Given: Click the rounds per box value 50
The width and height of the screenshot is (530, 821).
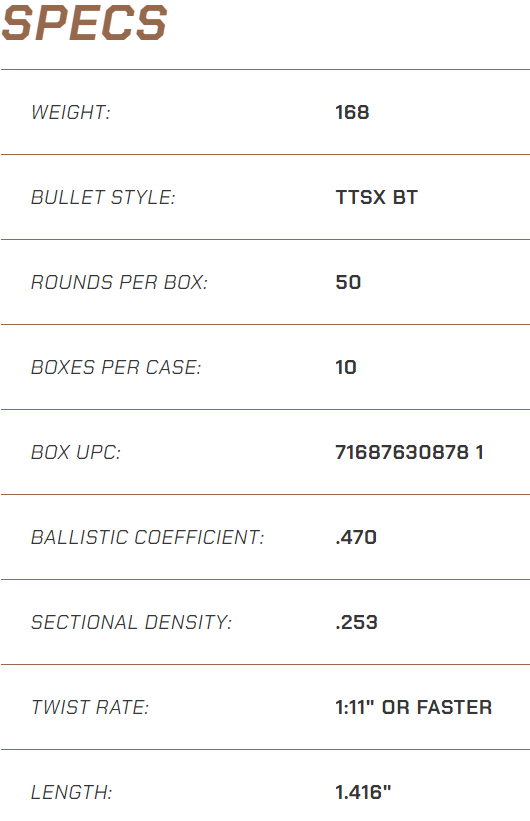Looking at the screenshot, I should pyautogui.click(x=348, y=282).
